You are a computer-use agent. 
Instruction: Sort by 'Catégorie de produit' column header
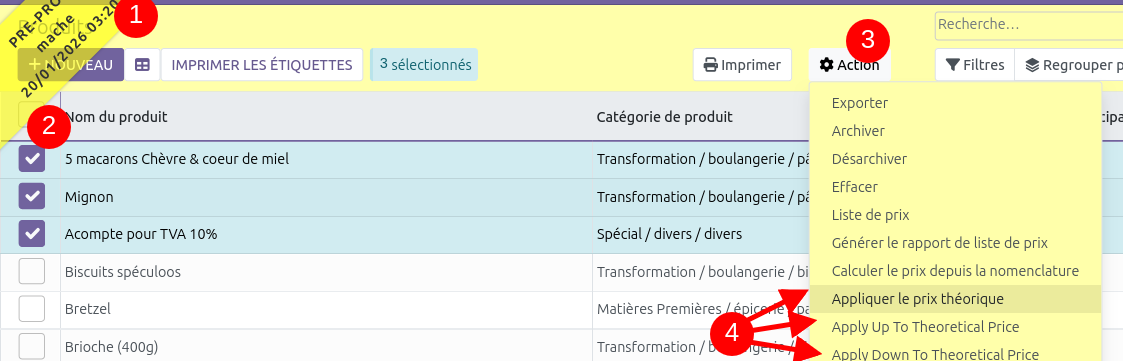point(664,116)
